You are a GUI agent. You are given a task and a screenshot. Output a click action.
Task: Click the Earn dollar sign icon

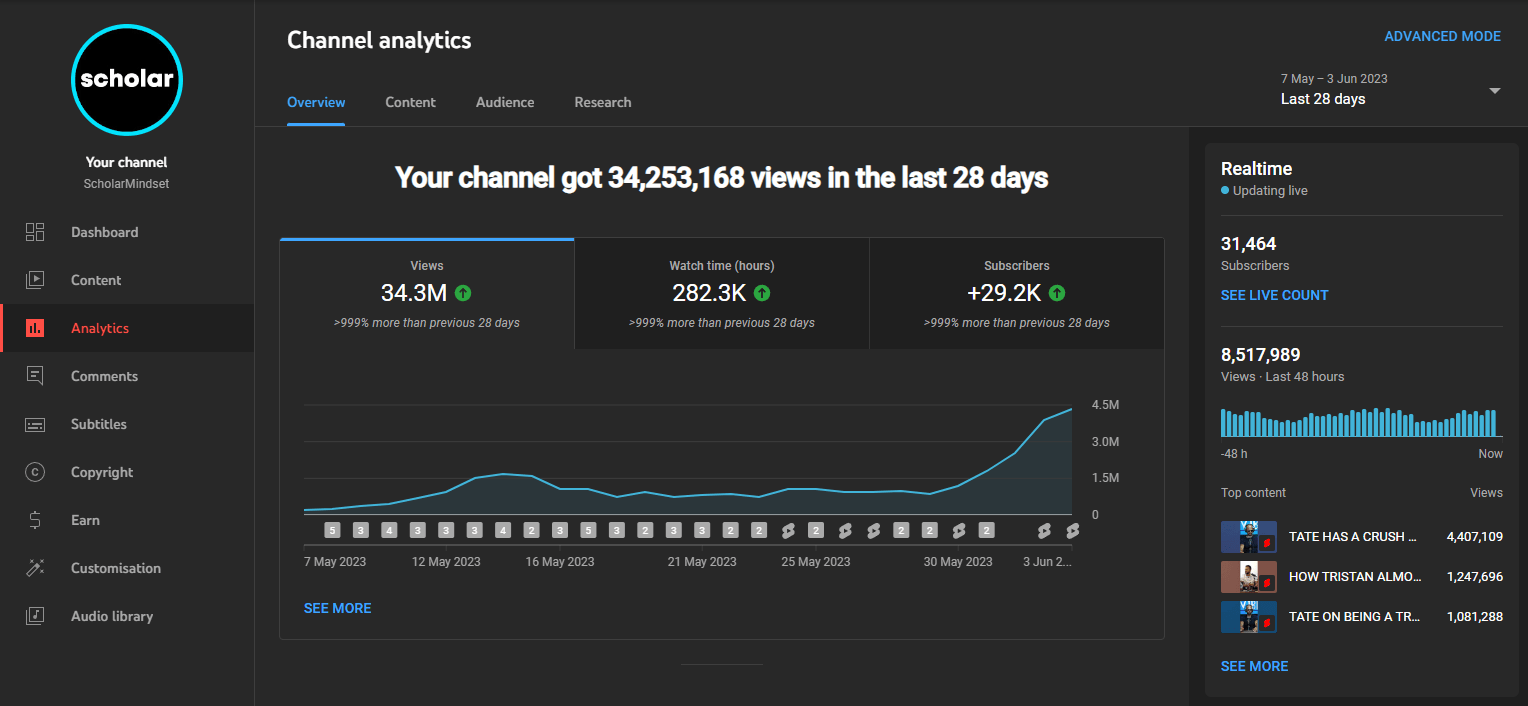point(35,520)
